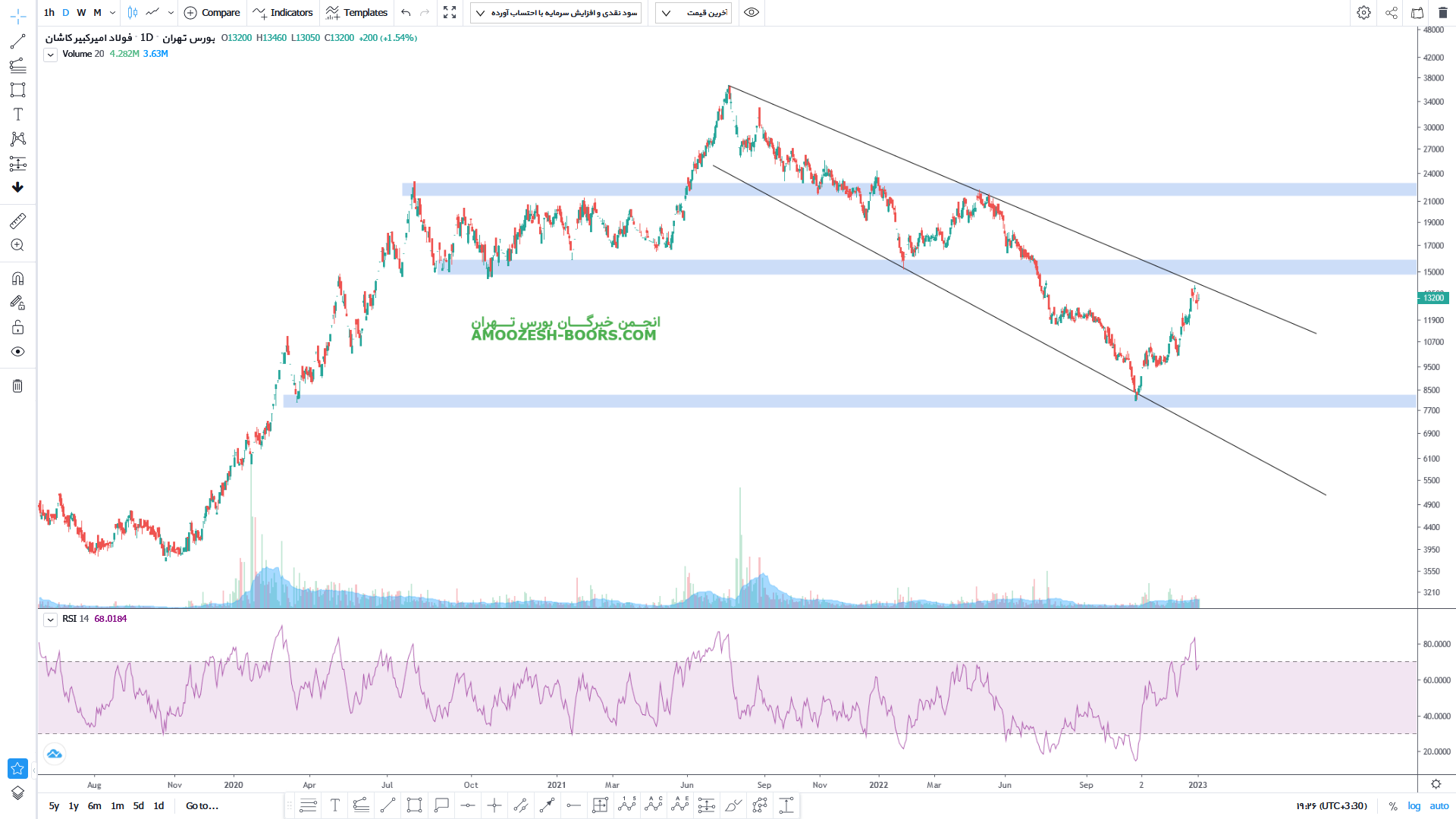Select the text annotation tool
Screen dimensions: 1456x819
17,115
